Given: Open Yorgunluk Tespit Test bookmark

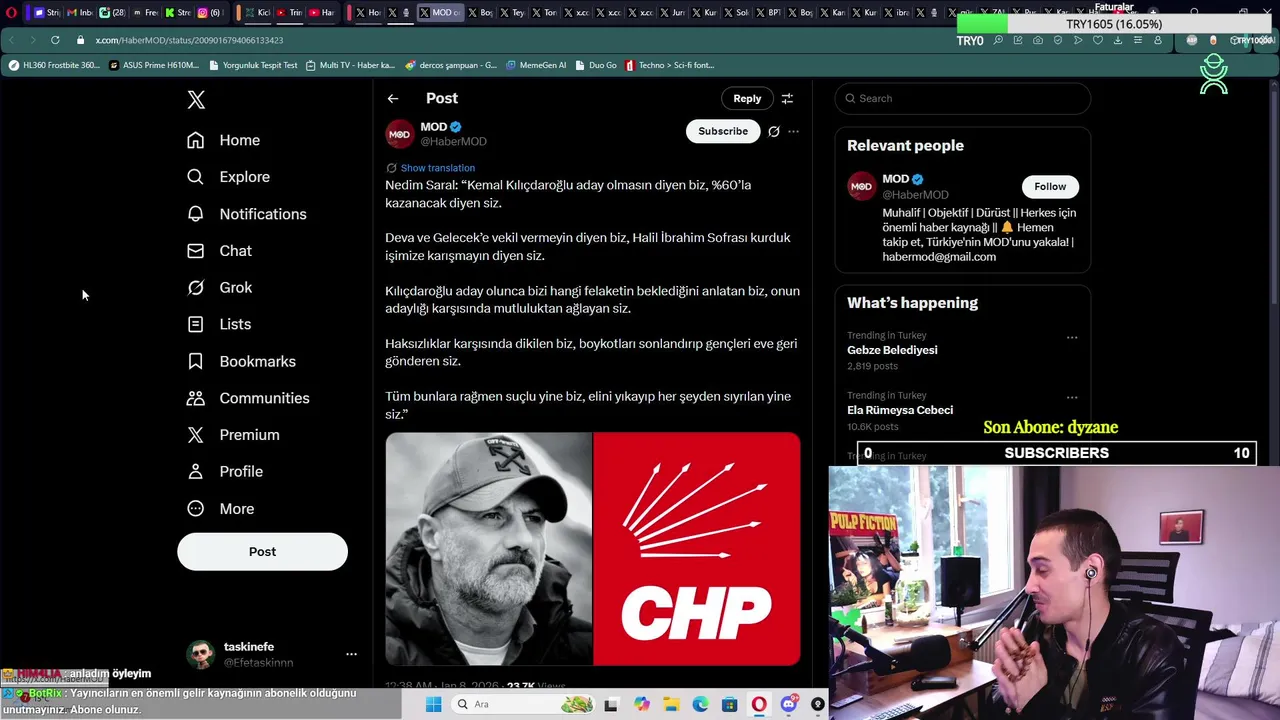Looking at the screenshot, I should 253,65.
